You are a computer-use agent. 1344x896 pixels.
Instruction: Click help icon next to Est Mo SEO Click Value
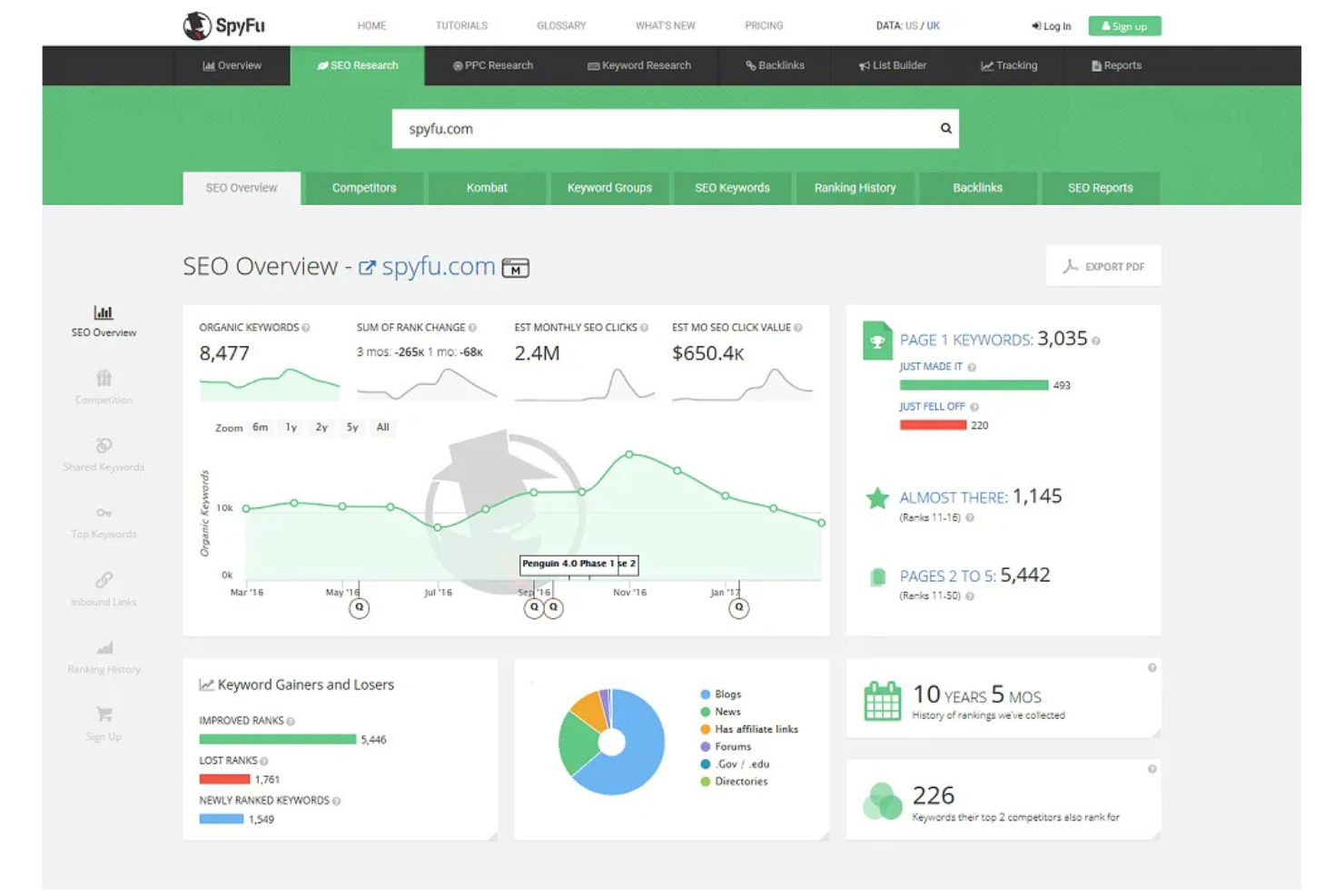pyautogui.click(x=798, y=328)
